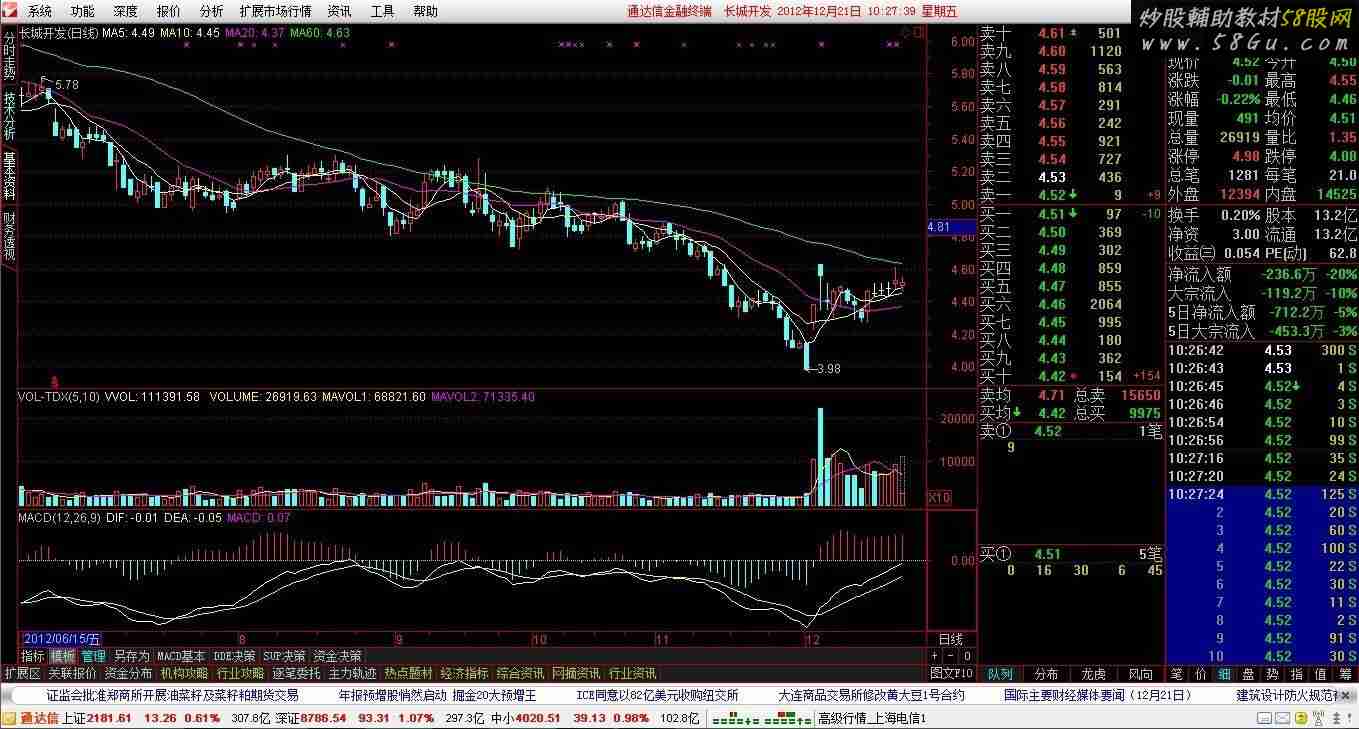Open 图文F10 company info
1359x729 pixels.
951,673
